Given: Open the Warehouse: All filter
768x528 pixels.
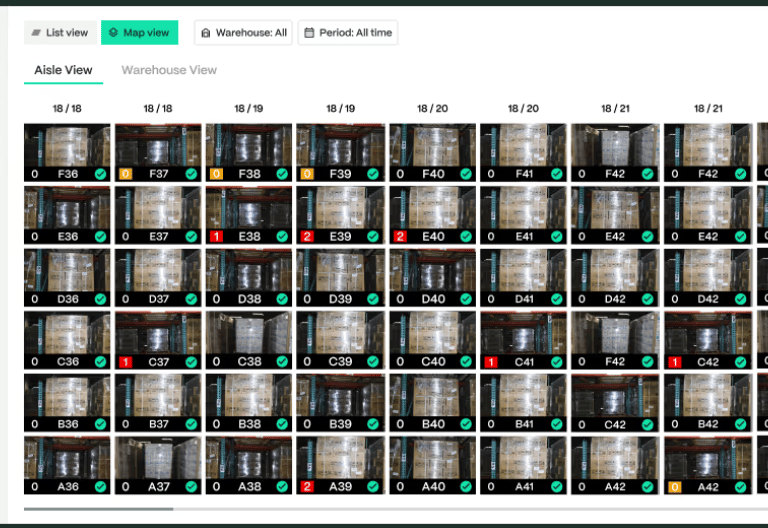Looking at the screenshot, I should (243, 33).
